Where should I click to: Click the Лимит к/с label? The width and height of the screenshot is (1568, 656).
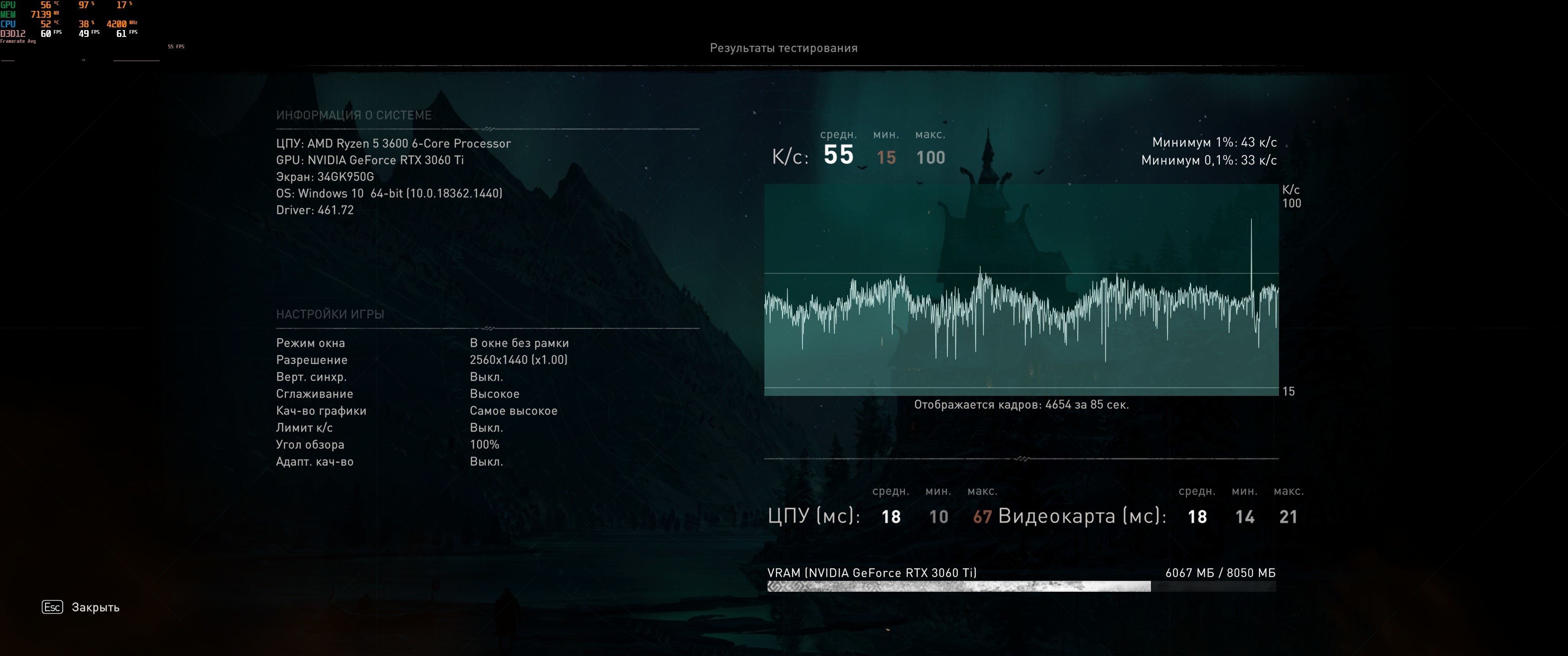point(304,428)
